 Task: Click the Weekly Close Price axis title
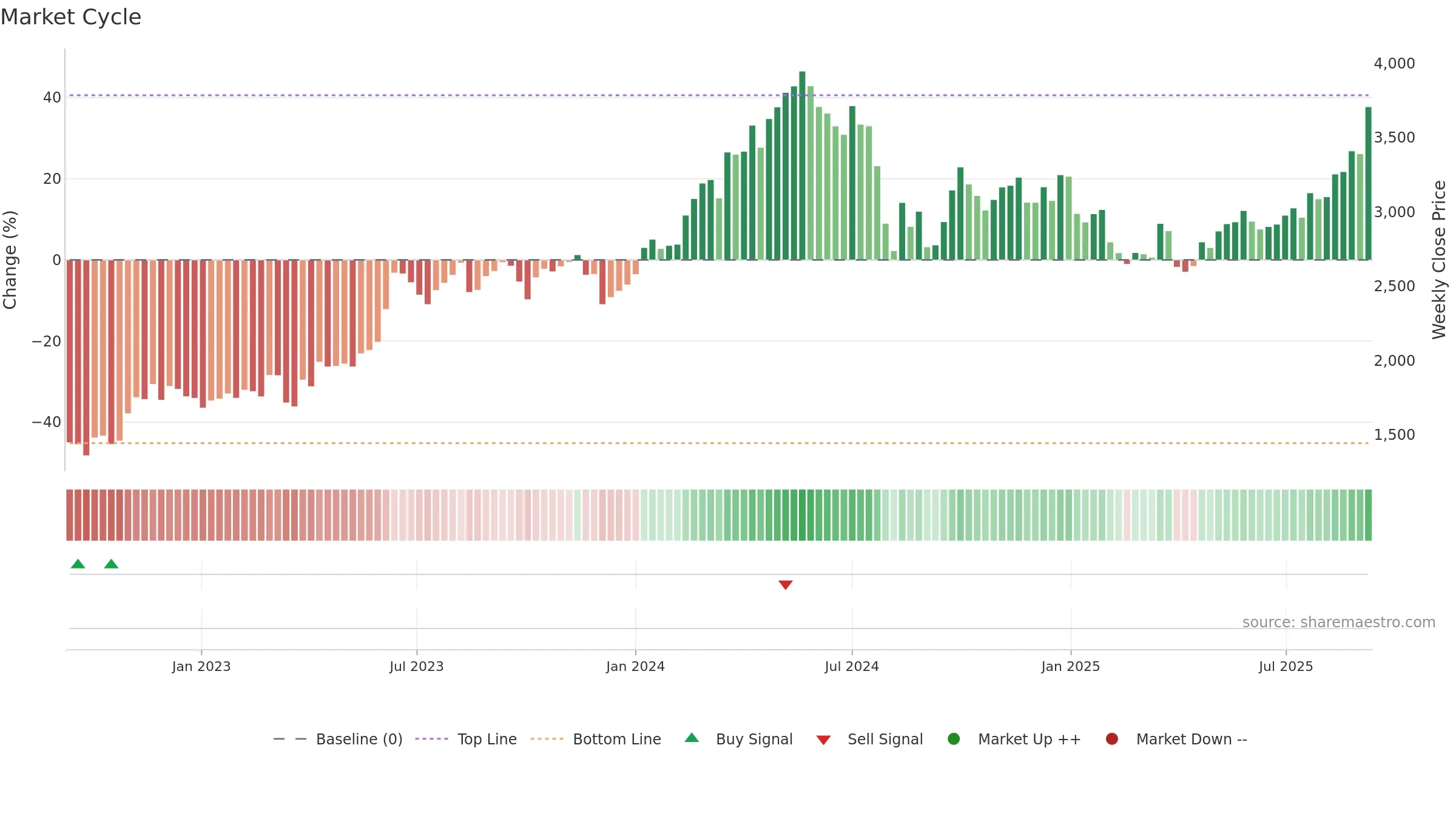click(x=1439, y=260)
